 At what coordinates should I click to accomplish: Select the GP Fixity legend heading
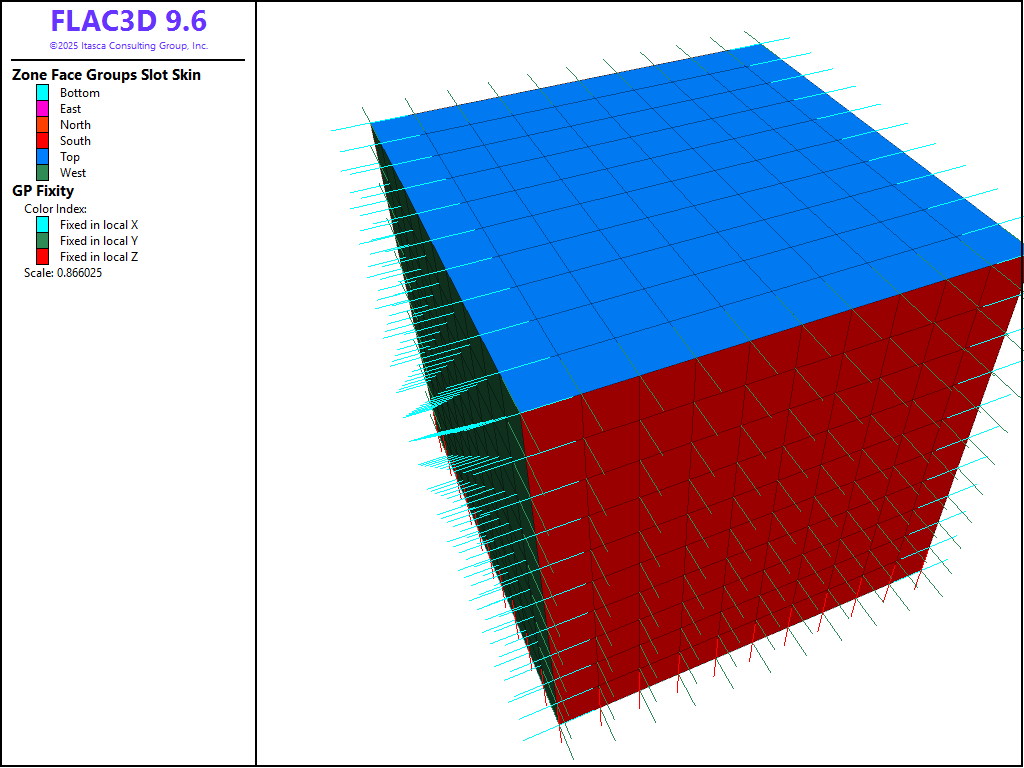[43, 190]
